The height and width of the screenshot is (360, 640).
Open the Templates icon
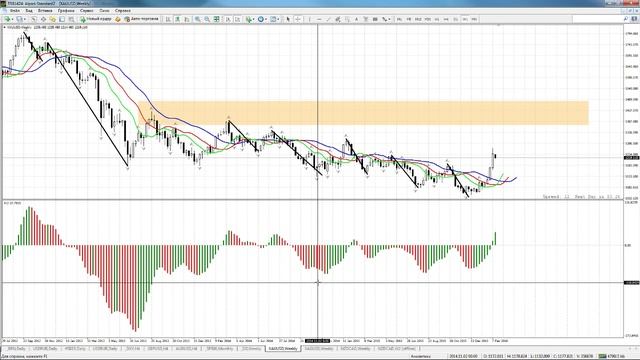tap(273, 19)
